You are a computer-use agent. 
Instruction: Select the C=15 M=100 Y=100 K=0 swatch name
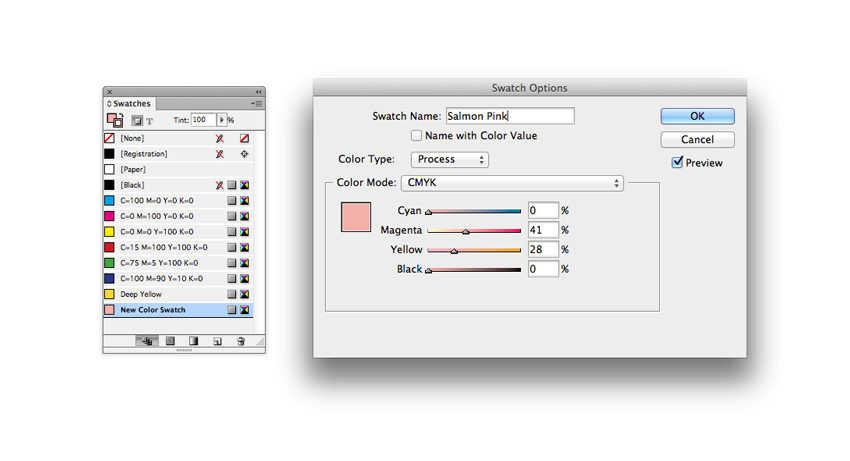pos(164,248)
